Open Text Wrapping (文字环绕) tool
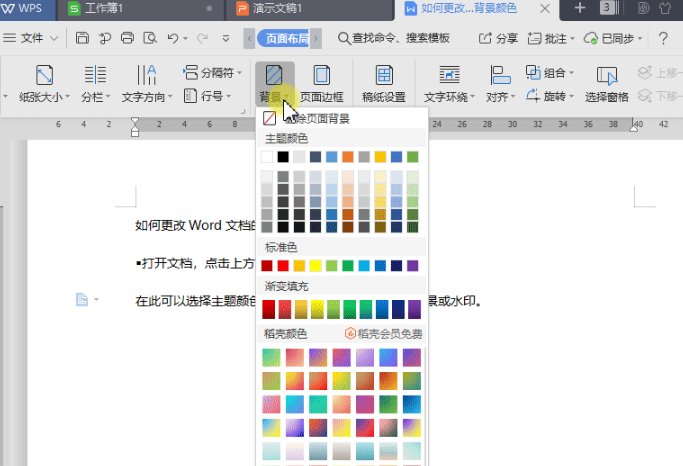Viewport: 683px width, 466px height. click(449, 84)
